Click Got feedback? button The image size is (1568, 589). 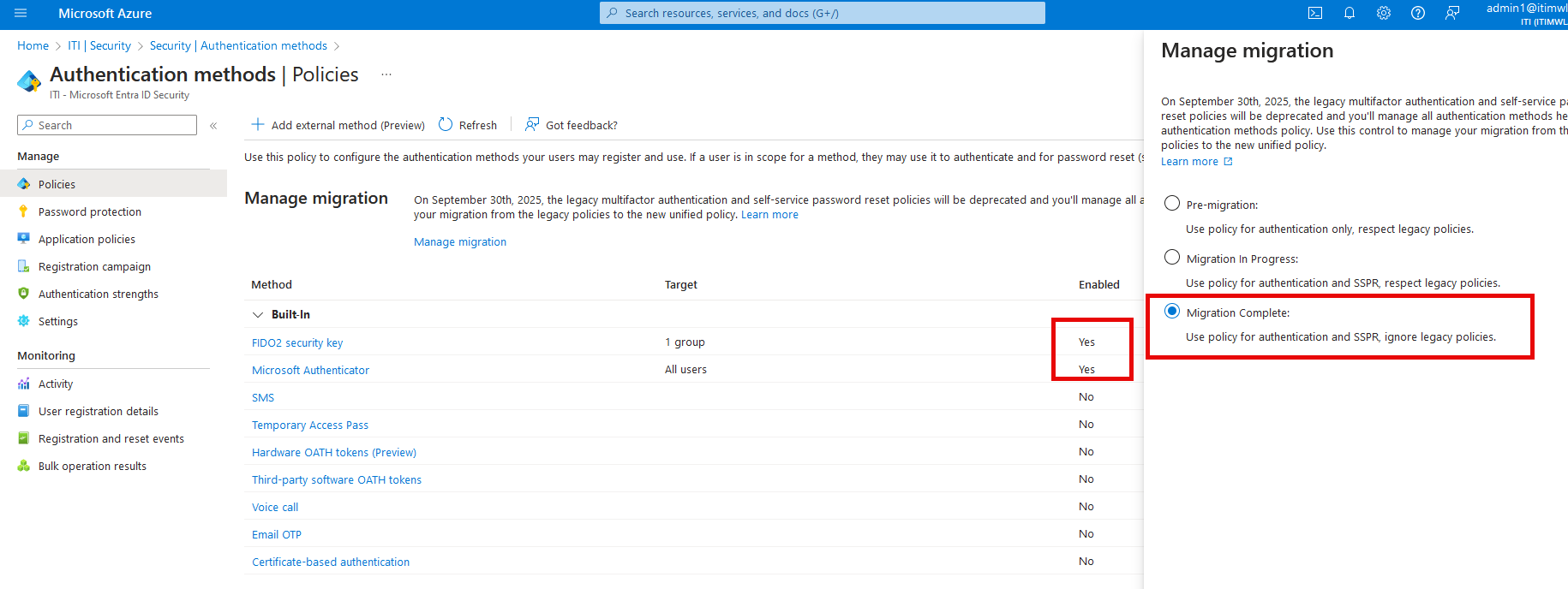click(572, 125)
